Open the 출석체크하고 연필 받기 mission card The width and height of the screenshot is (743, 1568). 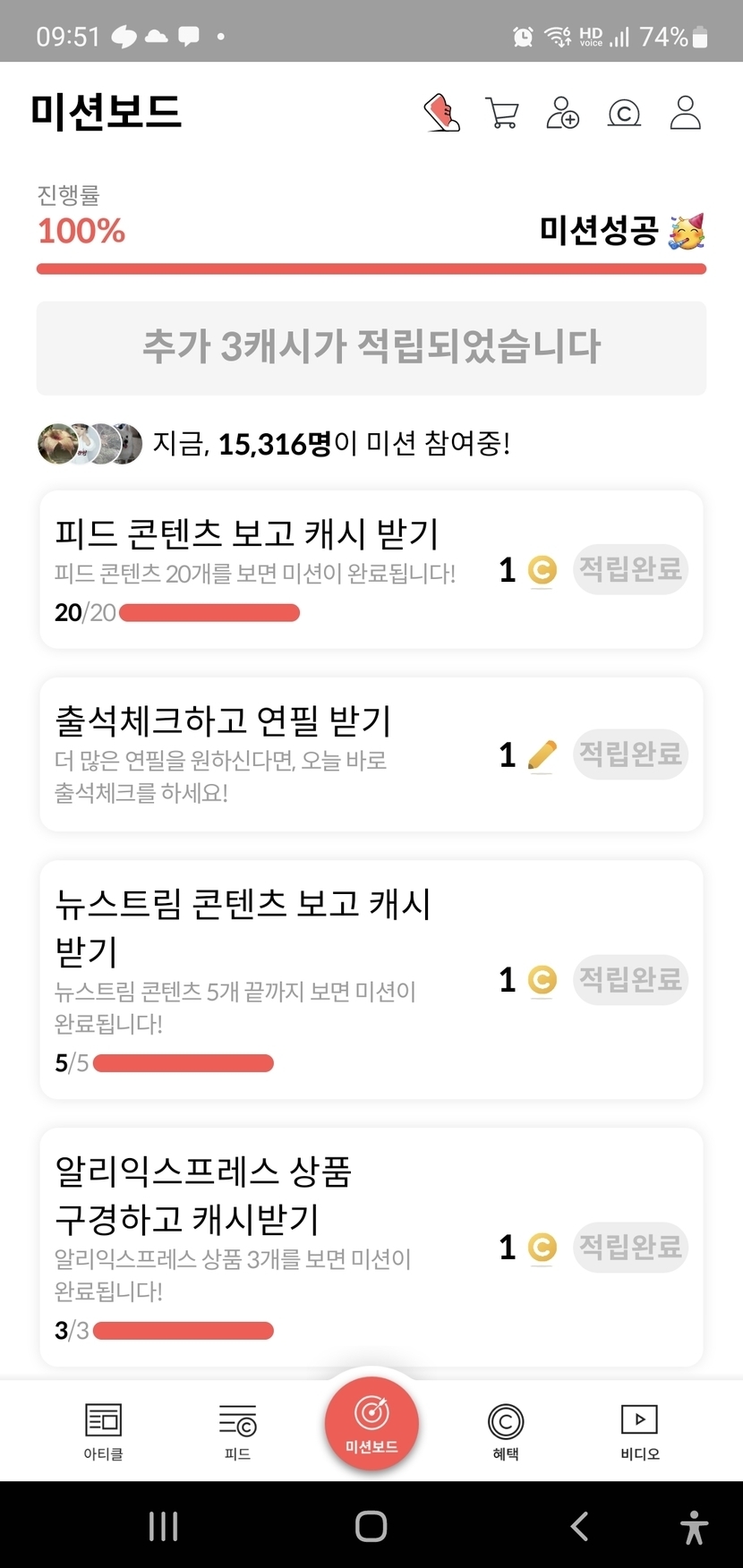tap(269, 754)
